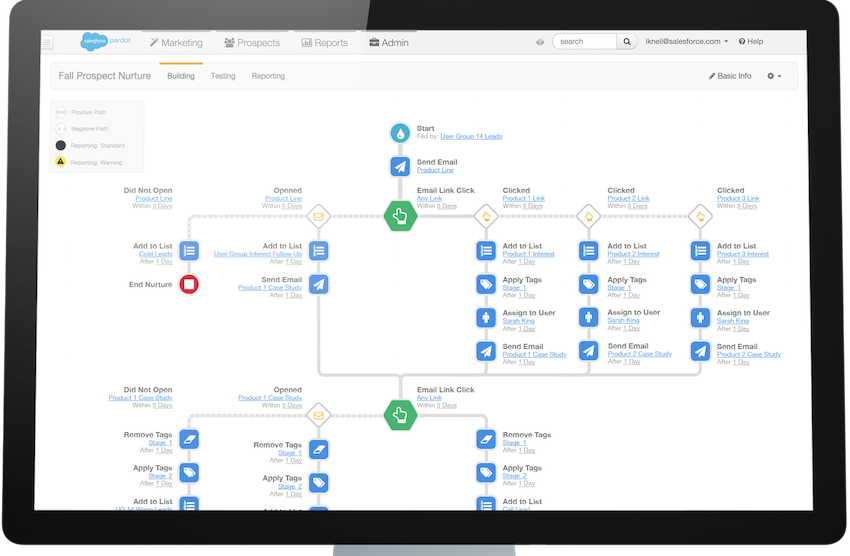Screen dimensions: 850x556
Task: Open the Cold Leads list link
Action: click(156, 254)
